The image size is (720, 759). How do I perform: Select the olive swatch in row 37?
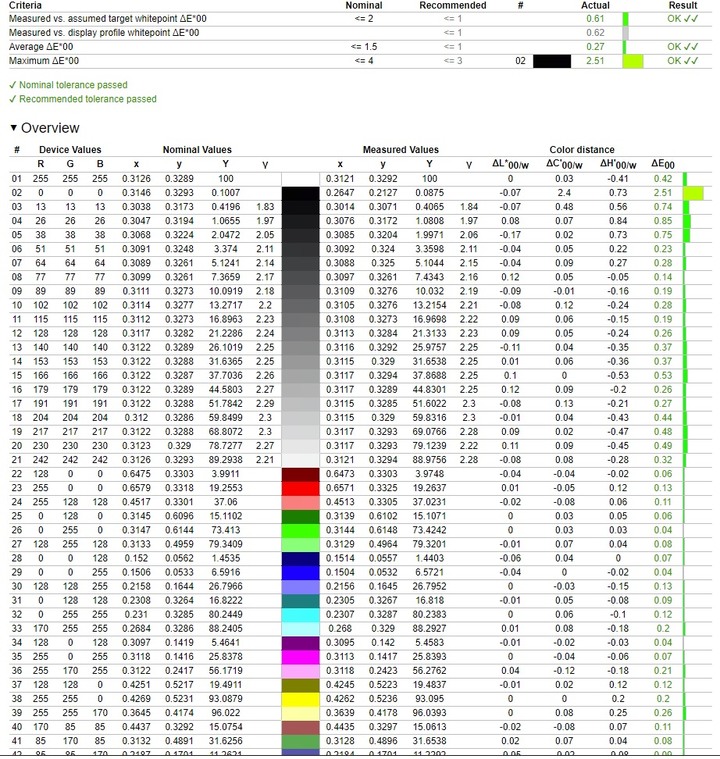(x=301, y=685)
